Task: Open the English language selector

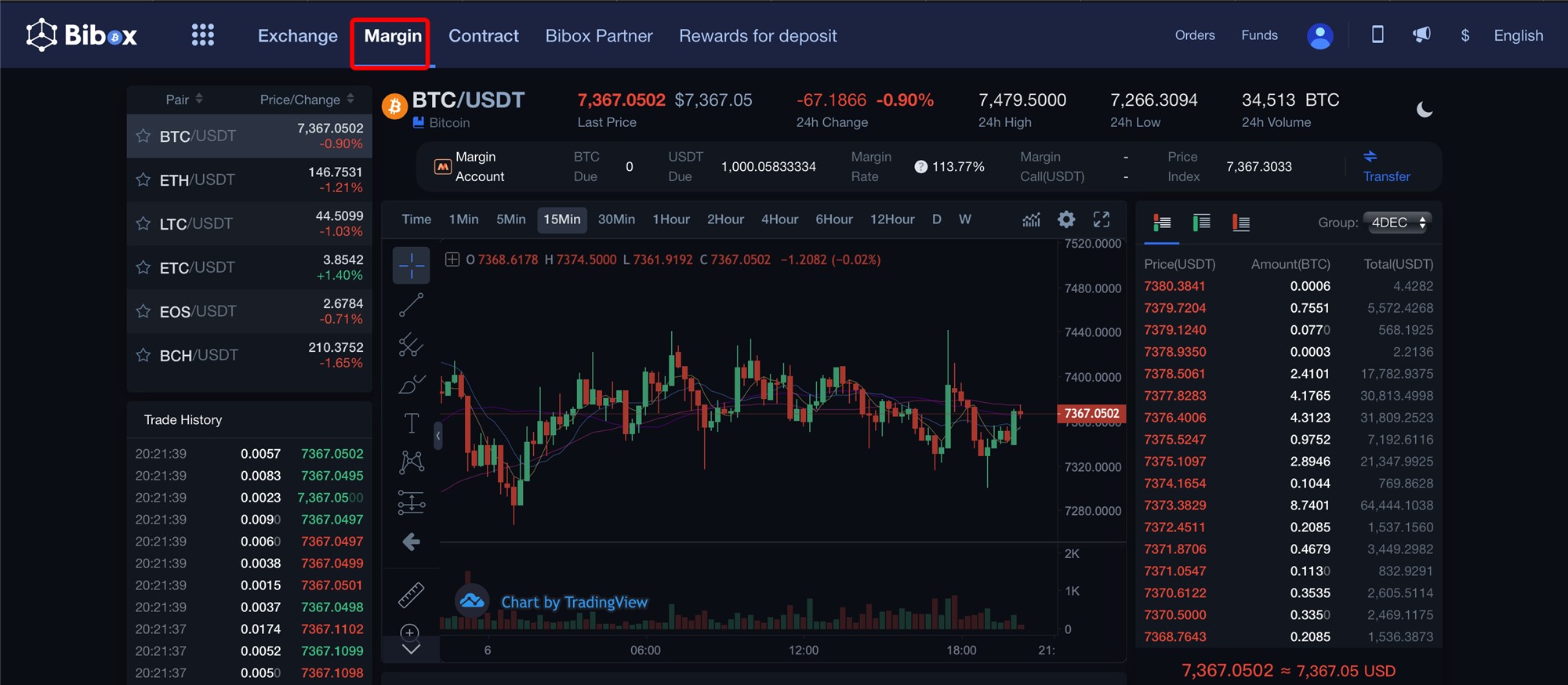Action: pyautogui.click(x=1518, y=36)
